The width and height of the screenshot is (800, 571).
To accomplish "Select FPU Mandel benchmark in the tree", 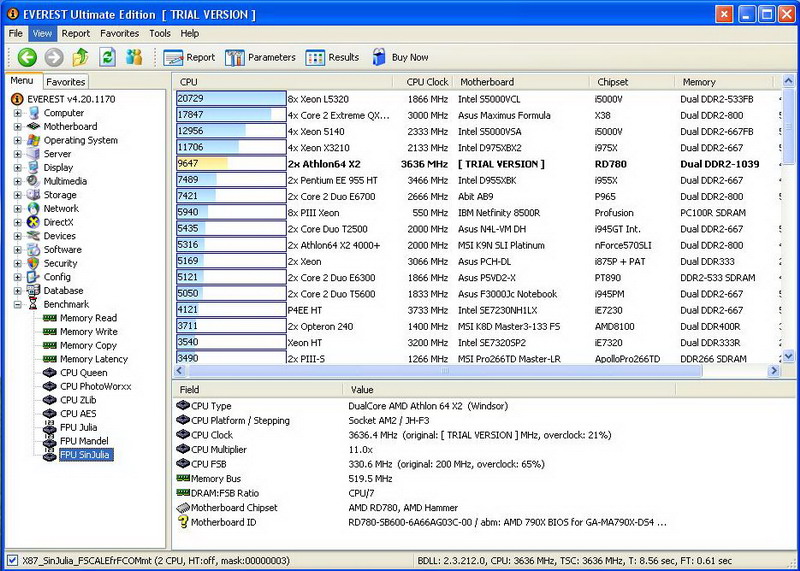I will 82,441.
